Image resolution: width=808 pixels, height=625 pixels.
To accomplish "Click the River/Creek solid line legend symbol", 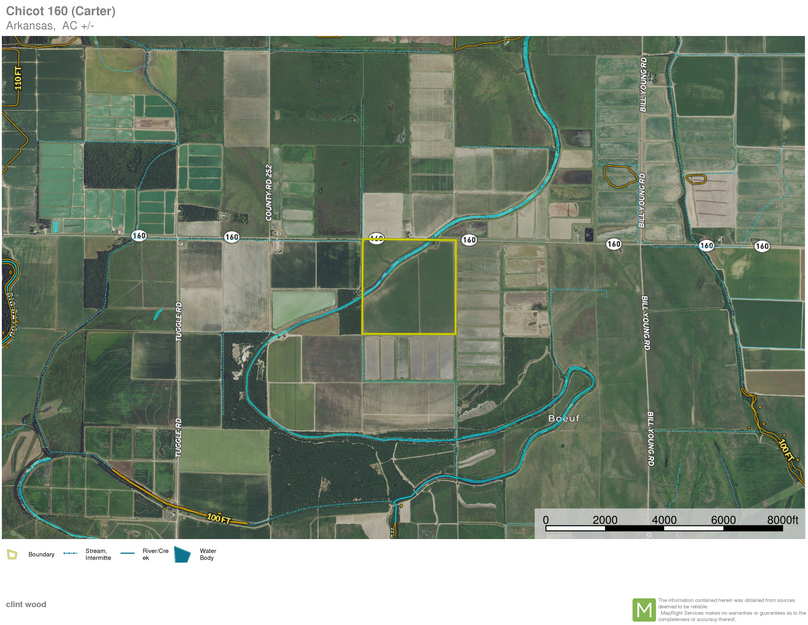I will click(128, 553).
